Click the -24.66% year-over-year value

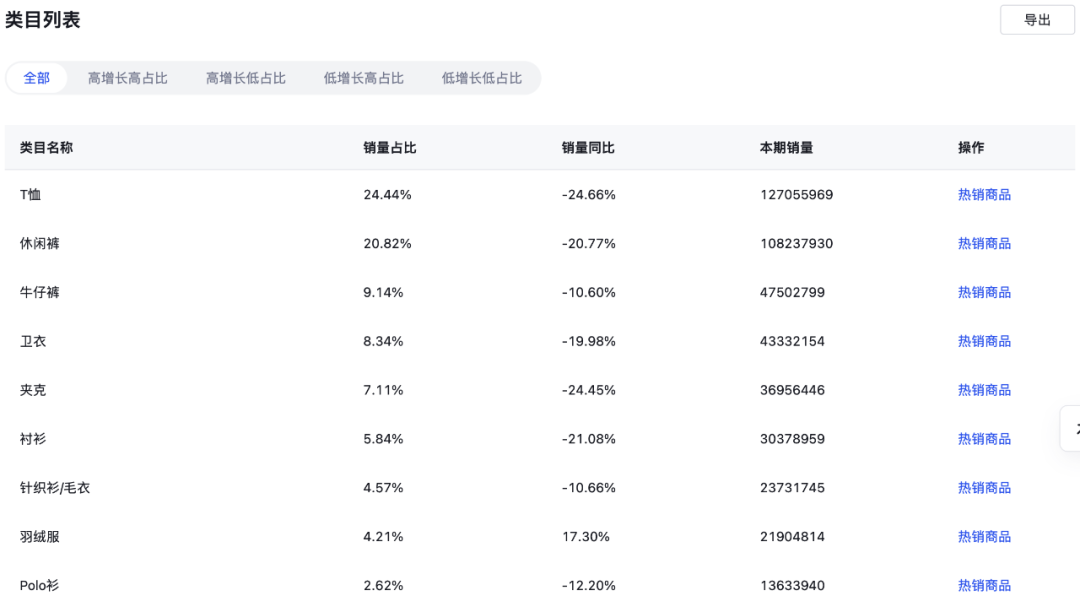click(588, 195)
